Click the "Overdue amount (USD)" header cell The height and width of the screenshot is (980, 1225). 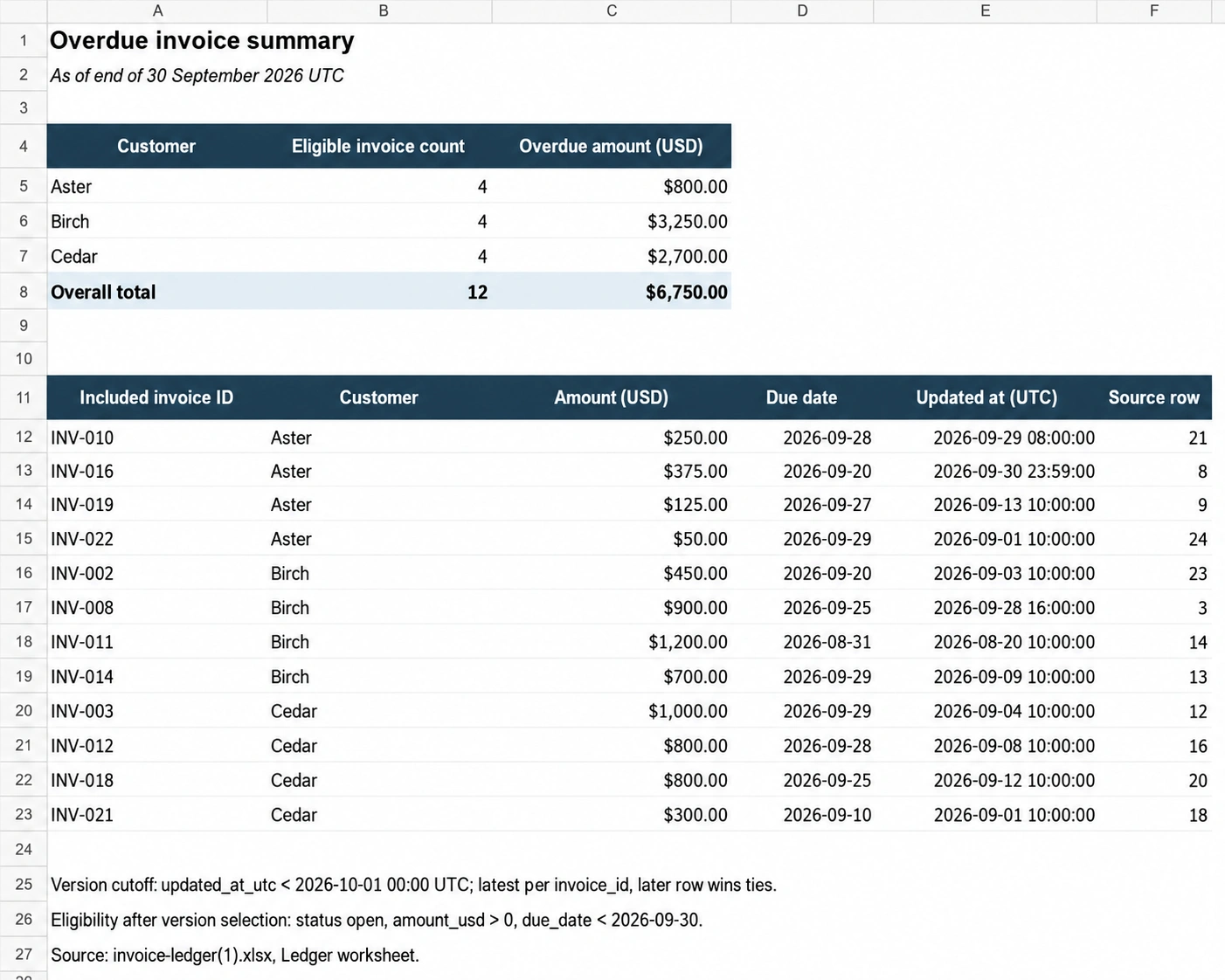point(612,146)
